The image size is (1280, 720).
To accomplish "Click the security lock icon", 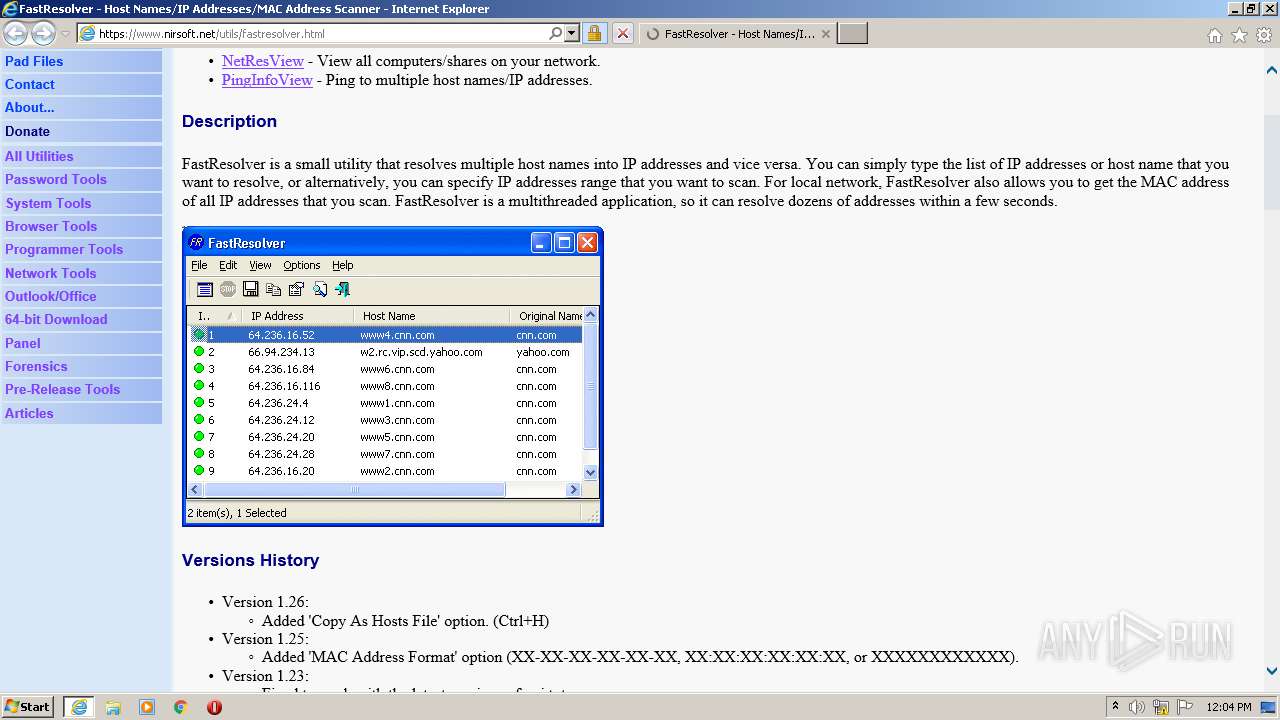I will pyautogui.click(x=594, y=33).
